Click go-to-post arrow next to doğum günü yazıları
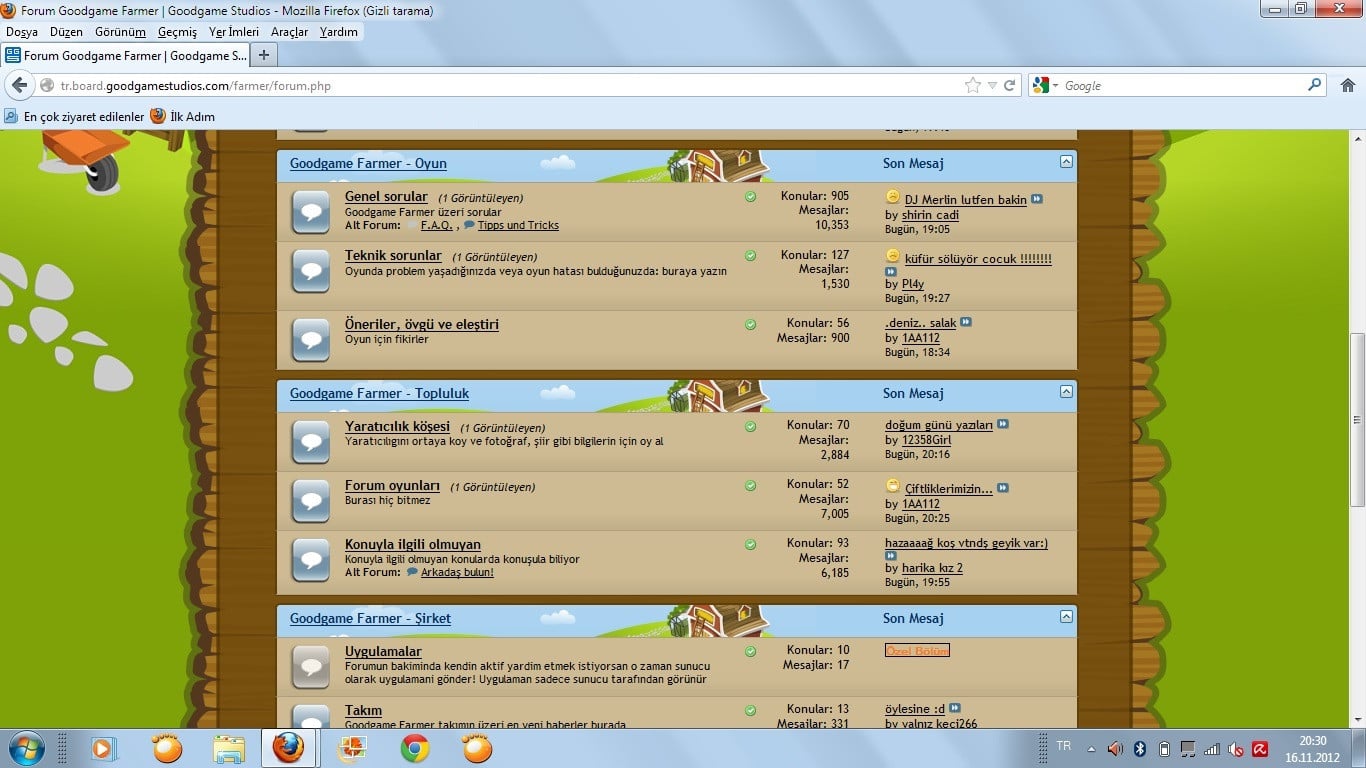This screenshot has height=768, width=1366. tap(1003, 425)
